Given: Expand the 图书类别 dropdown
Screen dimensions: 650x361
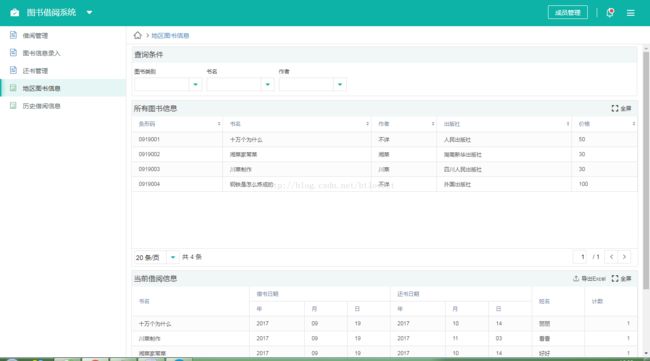Looking at the screenshot, I should 195,85.
